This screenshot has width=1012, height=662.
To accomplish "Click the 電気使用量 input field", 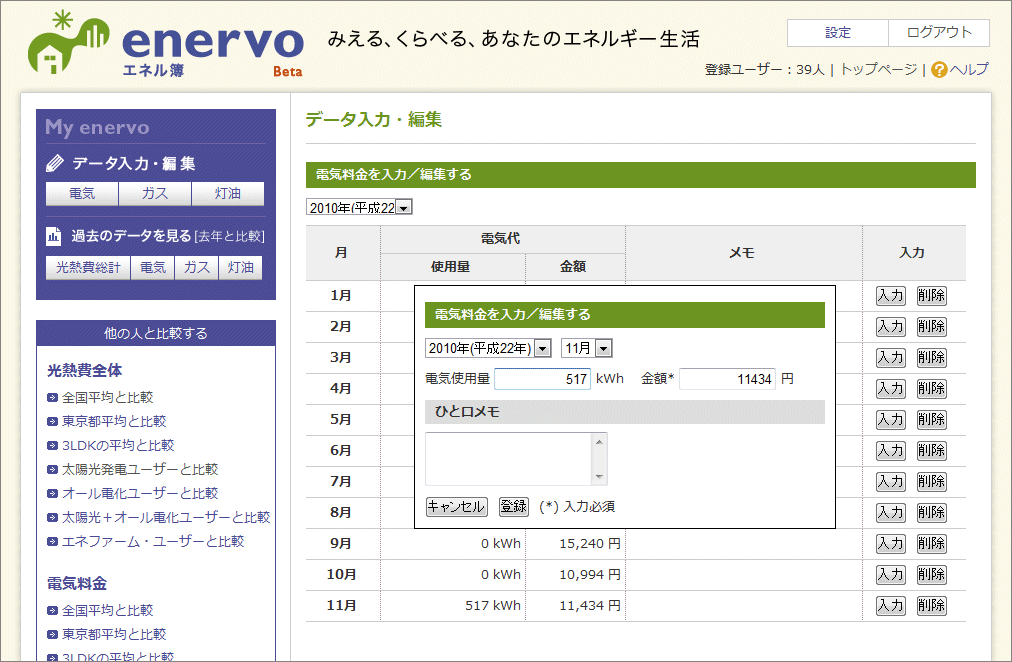I will (542, 380).
